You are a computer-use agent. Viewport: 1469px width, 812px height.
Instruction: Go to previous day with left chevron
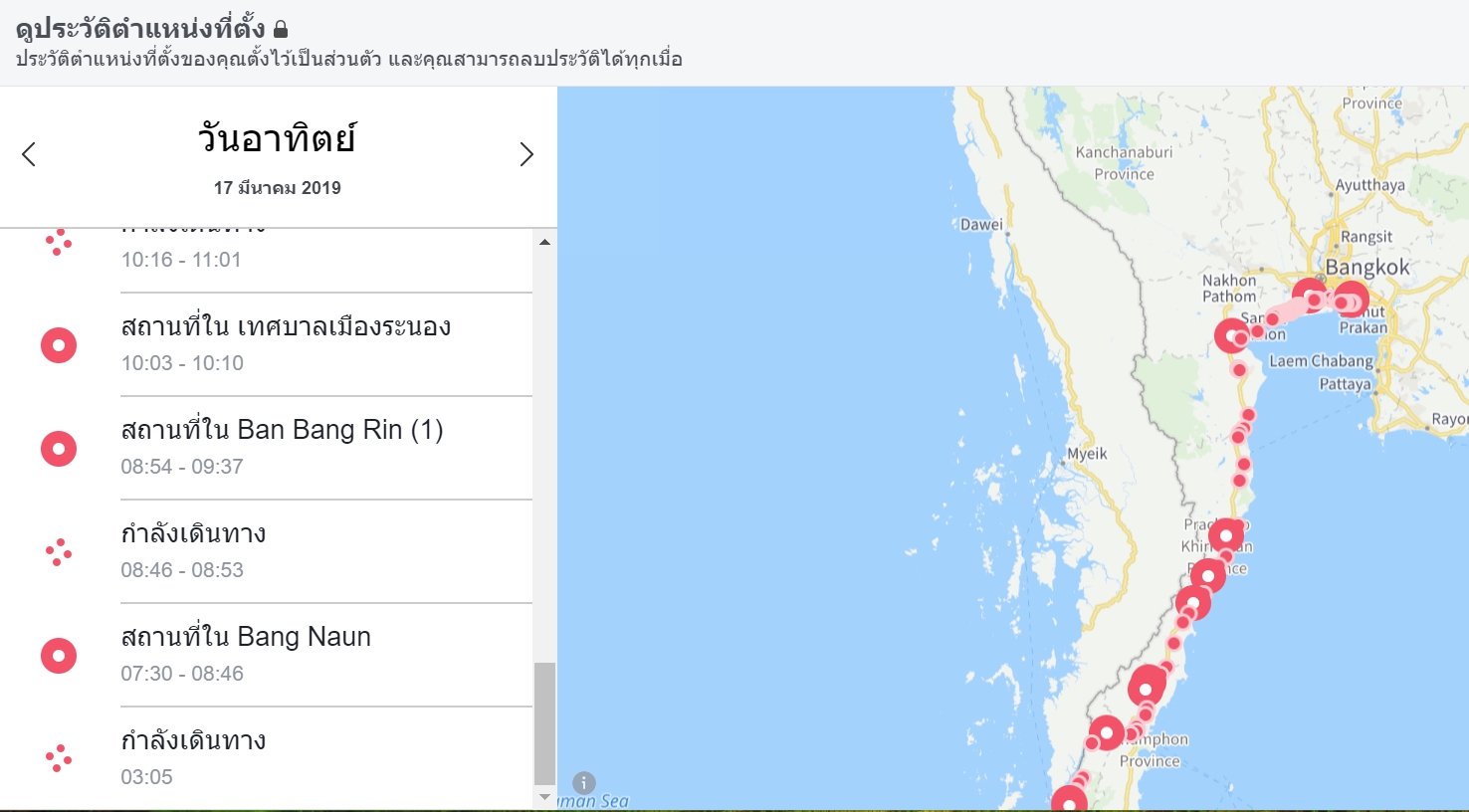point(29,154)
